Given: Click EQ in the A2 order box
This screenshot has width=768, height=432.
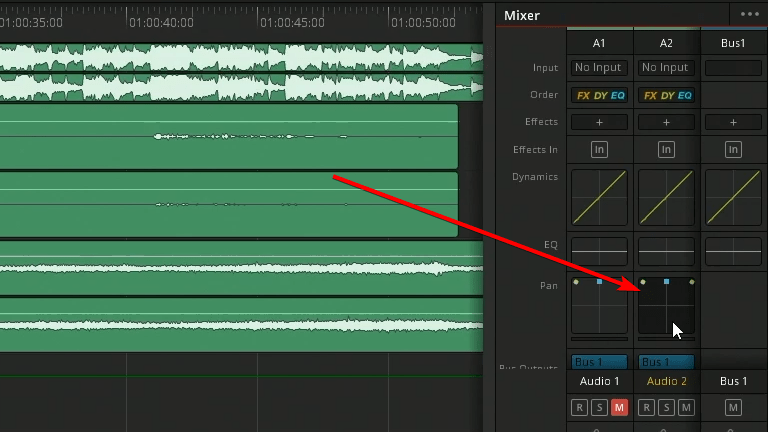Looking at the screenshot, I should pyautogui.click(x=685, y=96).
